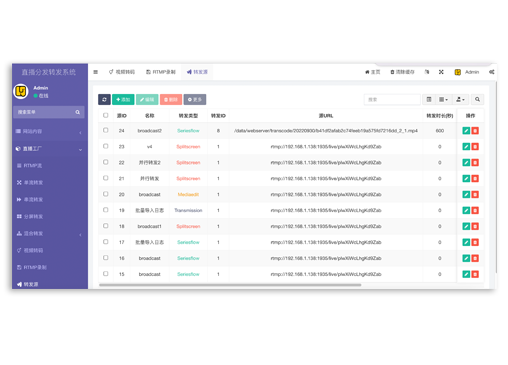Open 分屏转发 grid item in sidebar
Image resolution: width=508 pixels, height=365 pixels.
coord(49,217)
